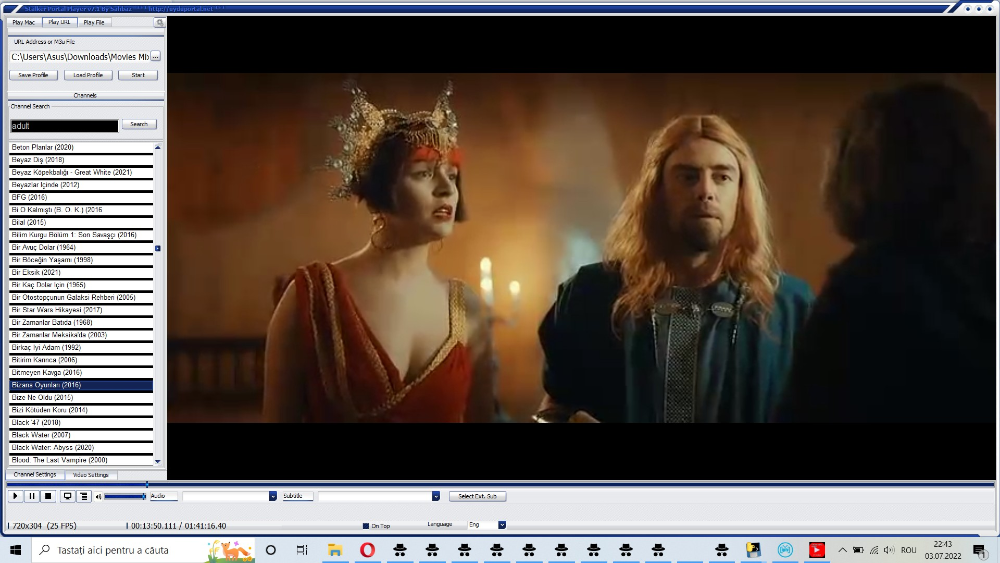This screenshot has height=563, width=1000.
Task: Mute audio via the speaker icon
Action: [x=98, y=497]
